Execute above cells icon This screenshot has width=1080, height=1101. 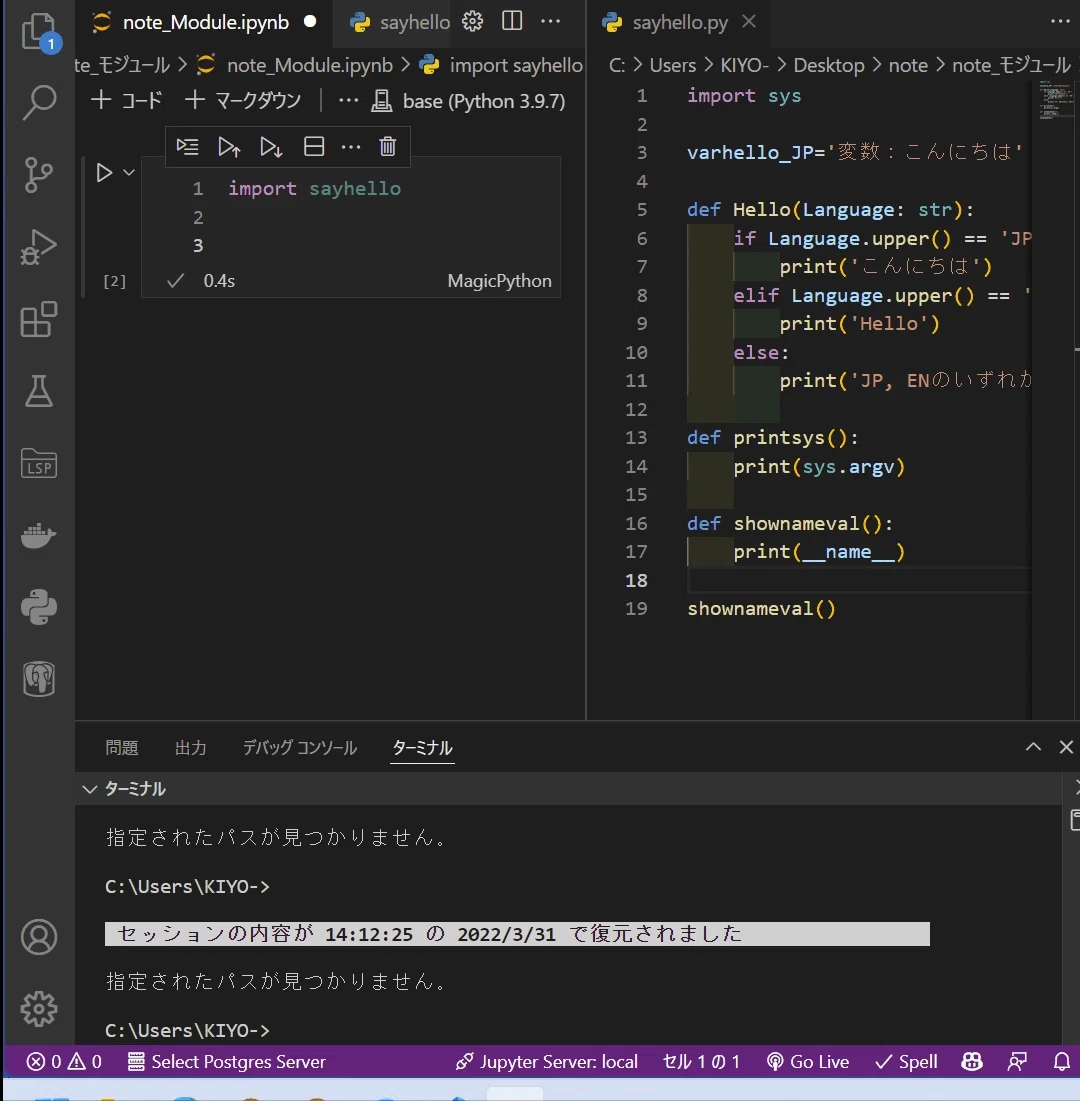(229, 147)
